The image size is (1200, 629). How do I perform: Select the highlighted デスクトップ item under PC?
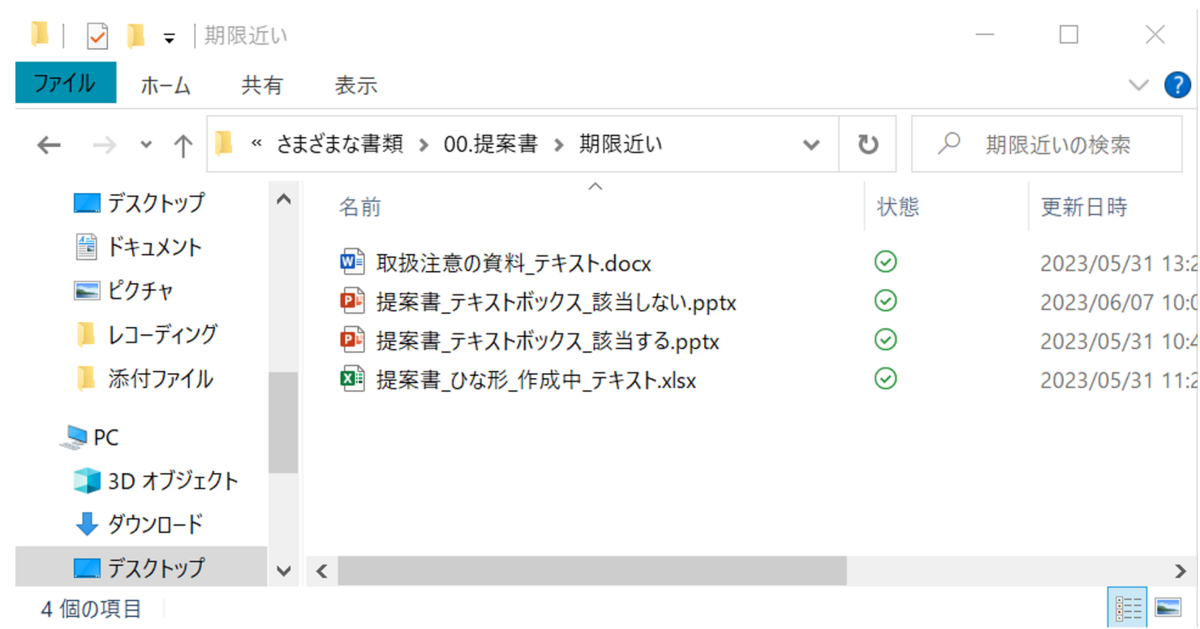141,568
